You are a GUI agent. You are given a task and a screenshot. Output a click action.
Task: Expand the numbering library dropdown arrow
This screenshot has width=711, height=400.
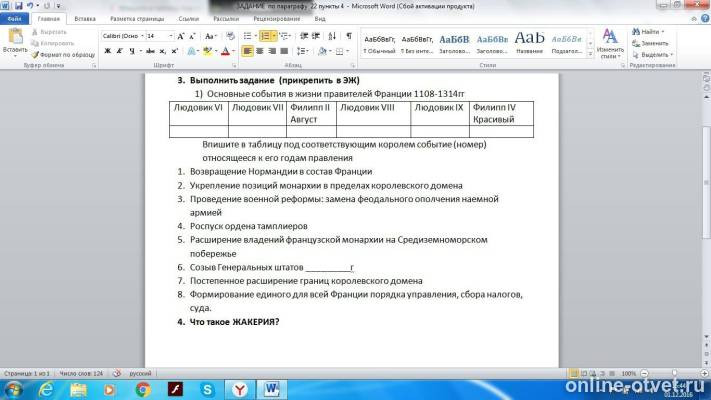click(x=274, y=36)
